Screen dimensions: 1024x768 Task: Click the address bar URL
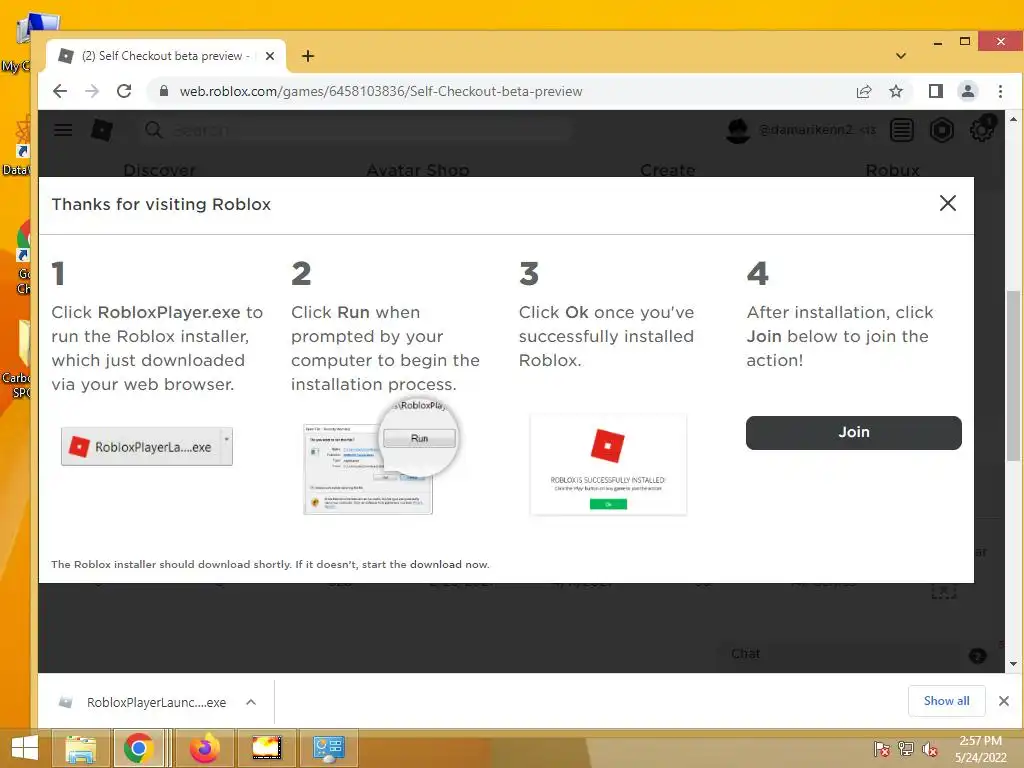pos(381,91)
